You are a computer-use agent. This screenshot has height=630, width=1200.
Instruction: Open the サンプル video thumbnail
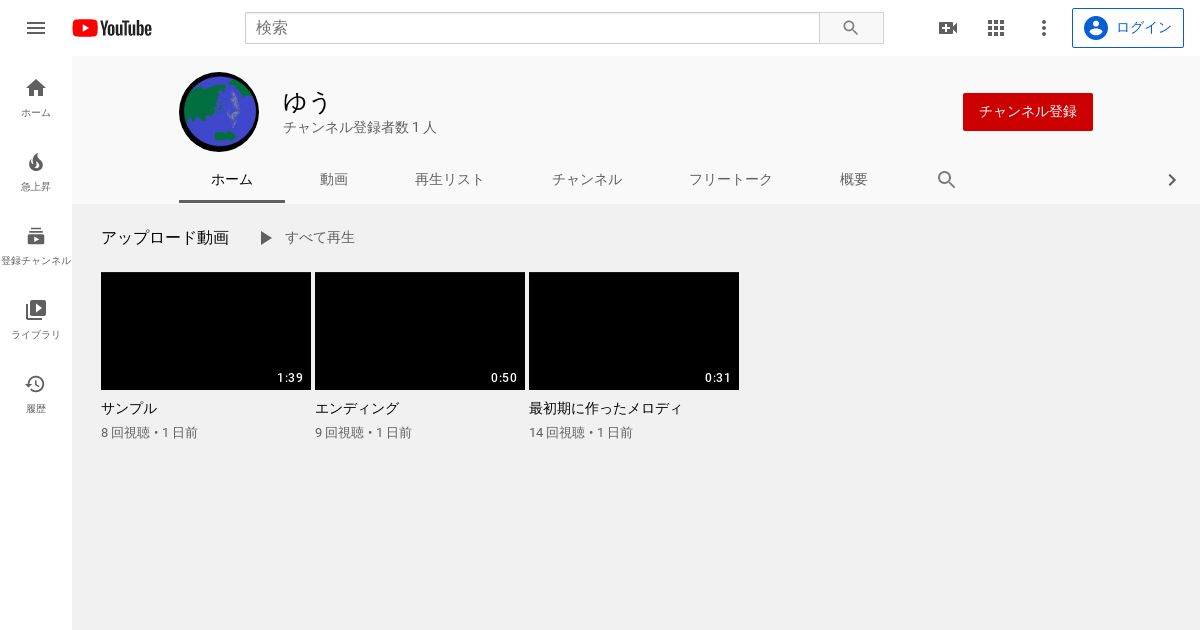206,331
